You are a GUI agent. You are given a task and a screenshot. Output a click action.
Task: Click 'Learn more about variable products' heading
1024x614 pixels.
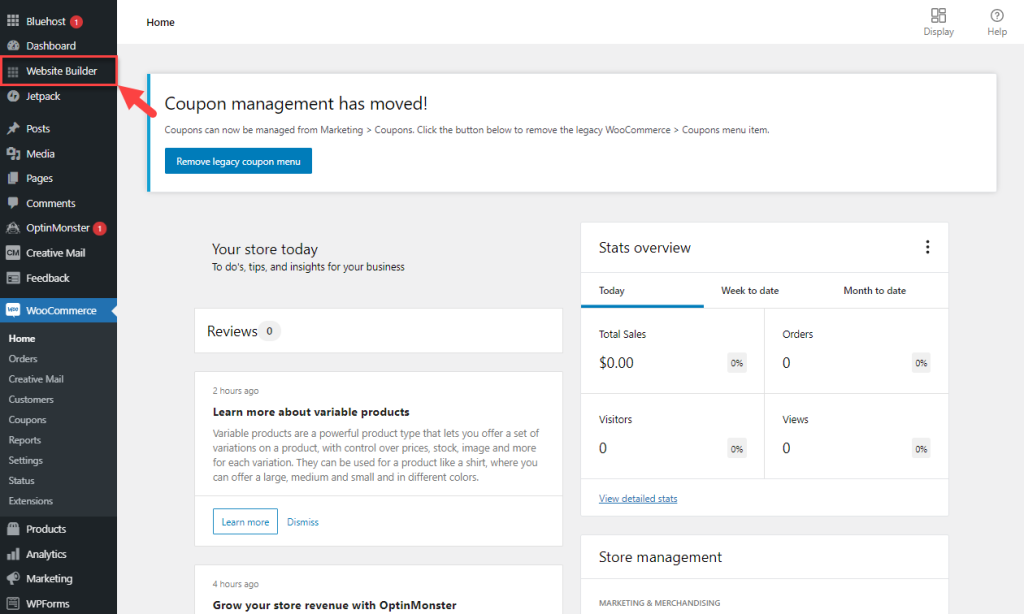(x=311, y=412)
